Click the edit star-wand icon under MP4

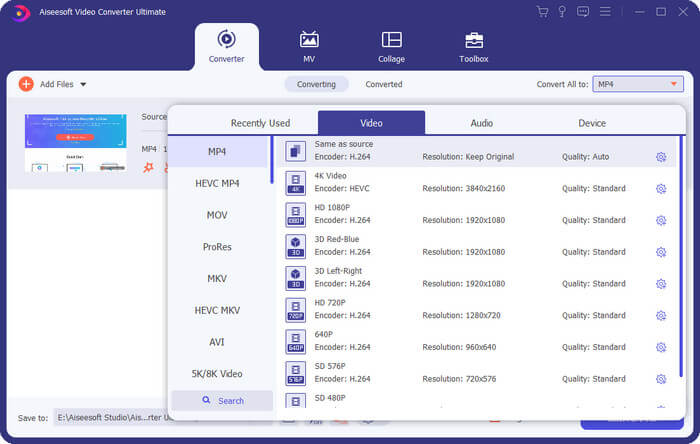pyautogui.click(x=148, y=168)
